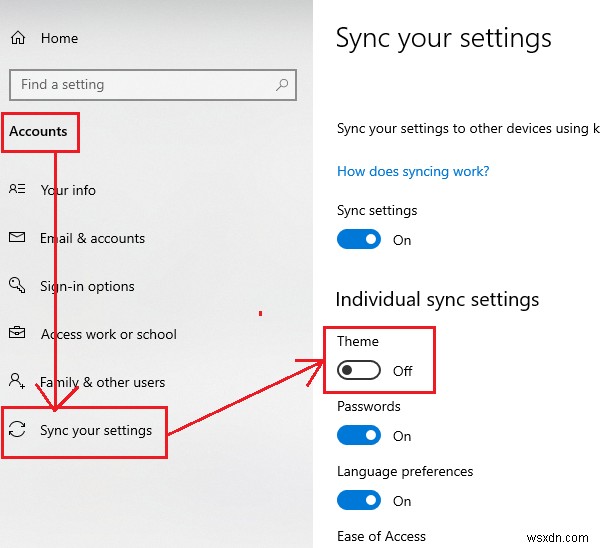Screen dimensions: 600x548
Task: Open Sign-in options
Action: (87, 286)
